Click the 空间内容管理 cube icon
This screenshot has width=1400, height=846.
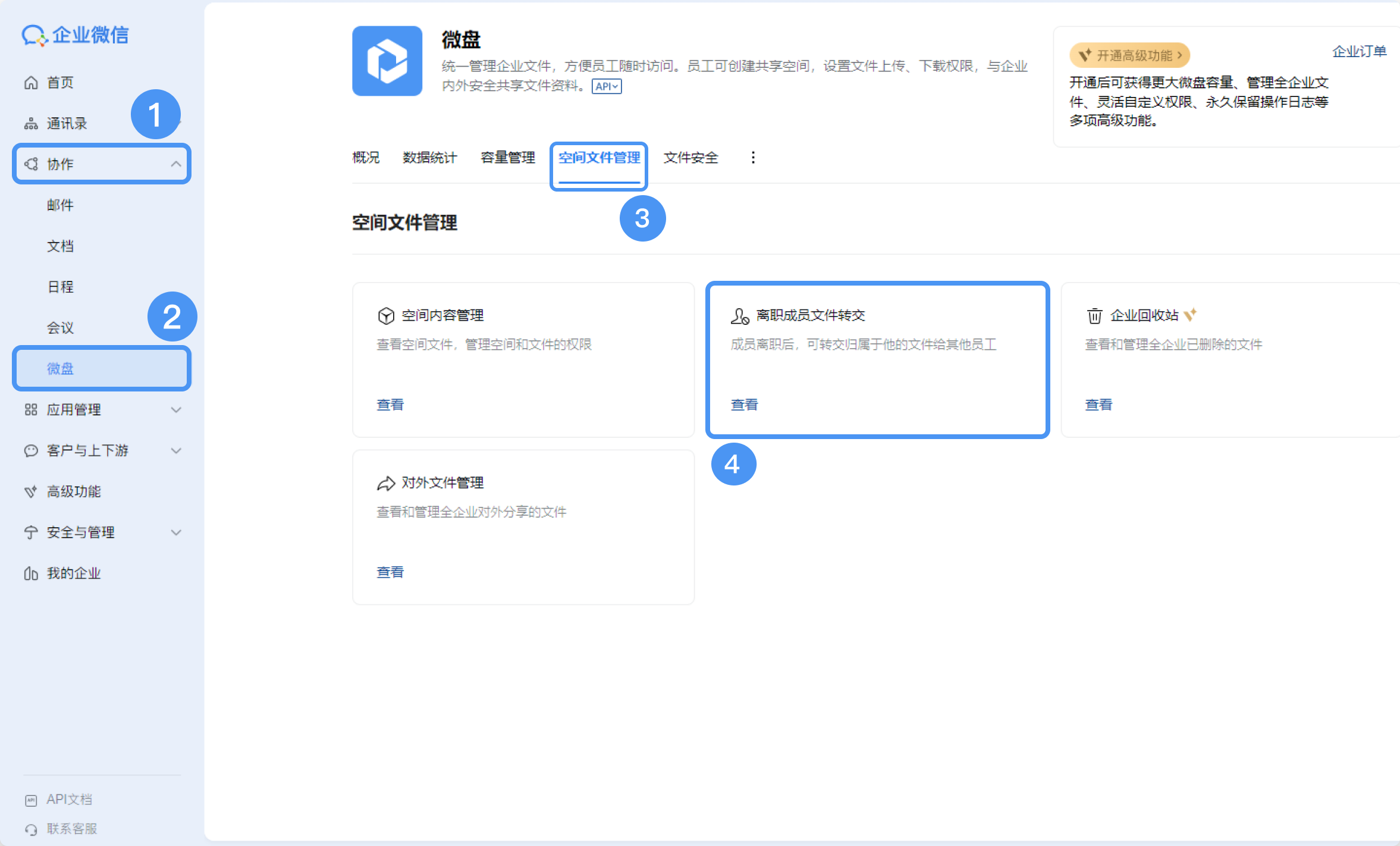click(386, 316)
